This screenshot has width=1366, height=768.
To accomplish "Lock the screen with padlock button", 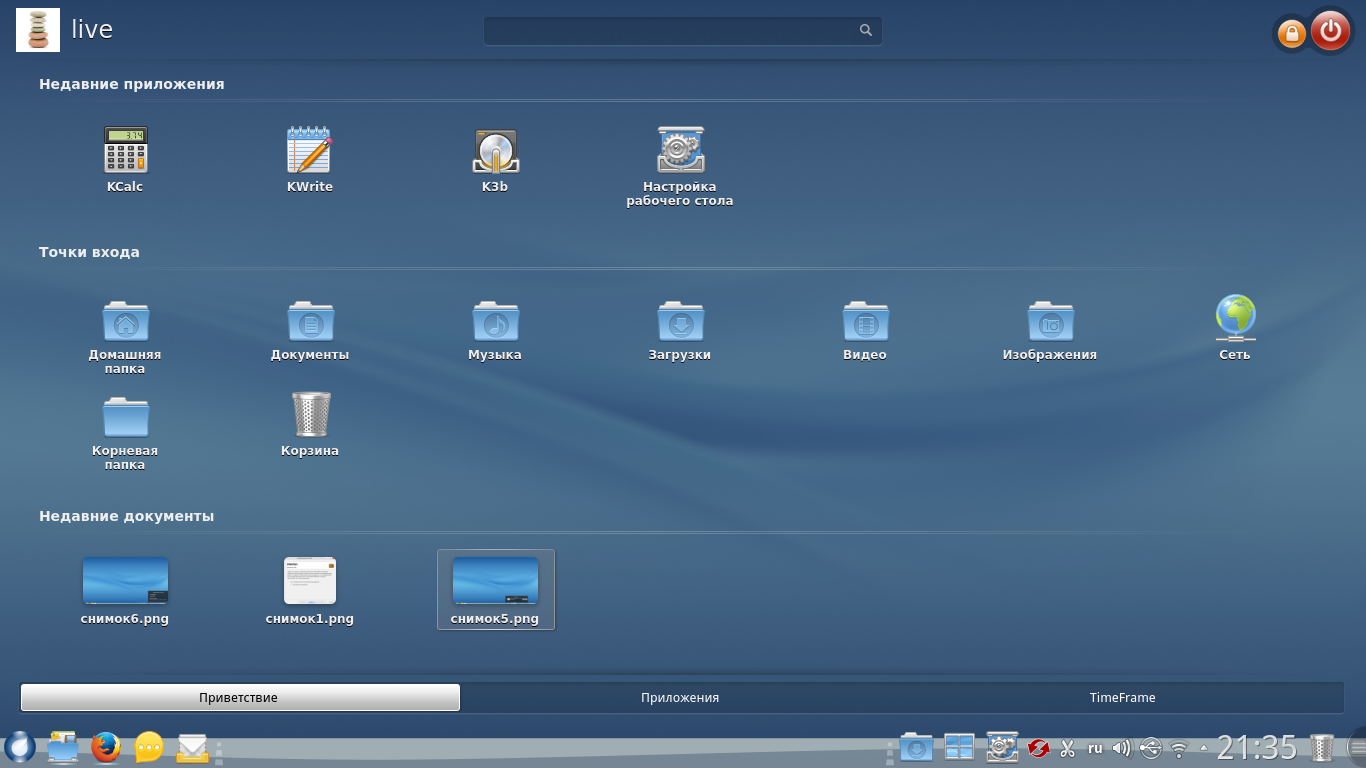I will [x=1291, y=34].
